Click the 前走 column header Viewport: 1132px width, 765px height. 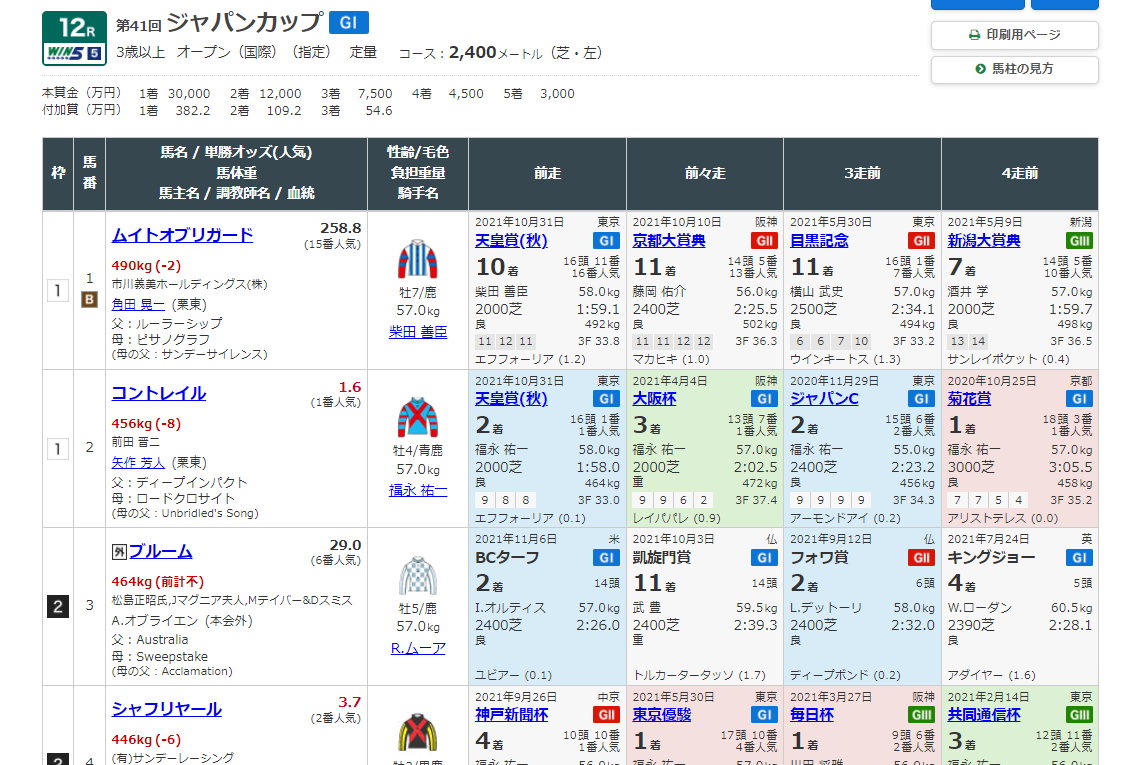point(547,174)
